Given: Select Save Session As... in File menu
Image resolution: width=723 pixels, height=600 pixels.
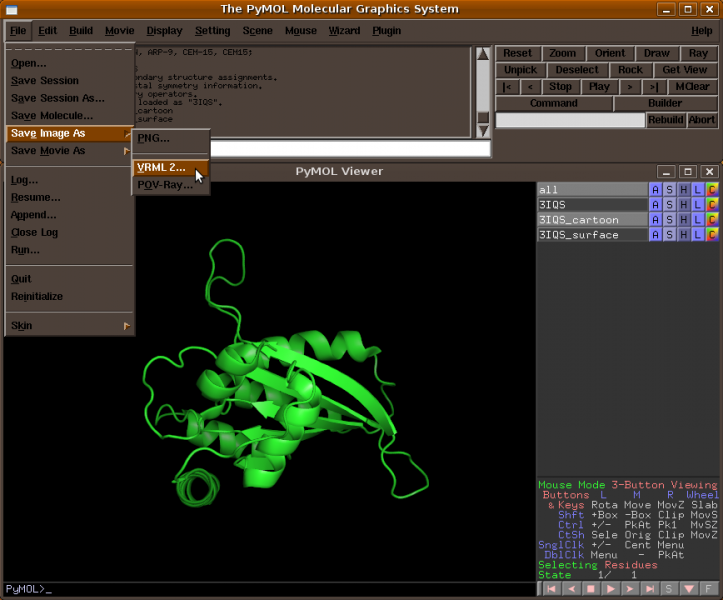Looking at the screenshot, I should tap(58, 98).
